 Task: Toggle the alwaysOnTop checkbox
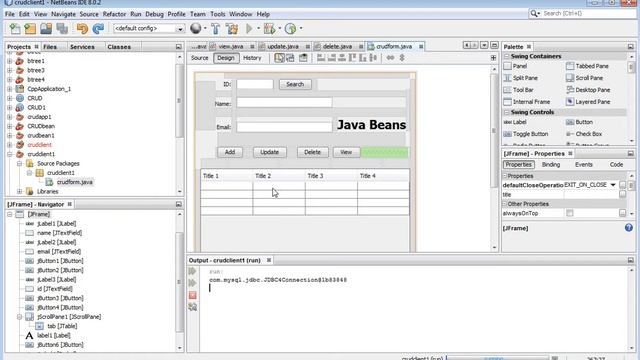coord(569,213)
